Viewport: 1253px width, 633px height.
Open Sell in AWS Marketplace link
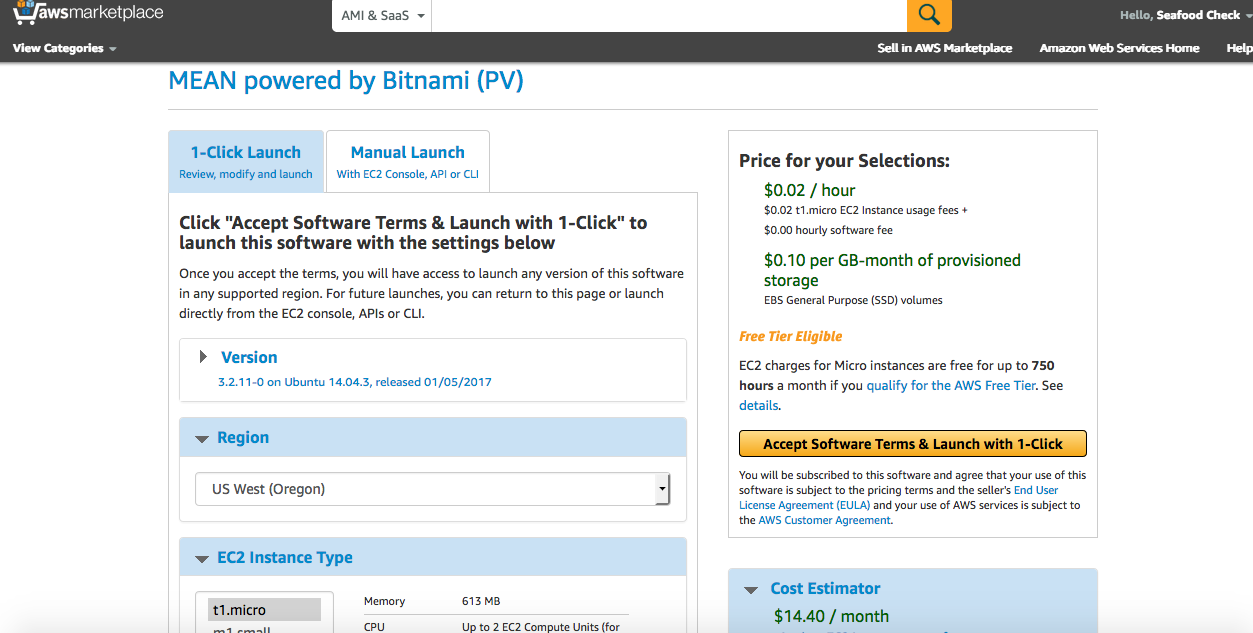tap(944, 48)
